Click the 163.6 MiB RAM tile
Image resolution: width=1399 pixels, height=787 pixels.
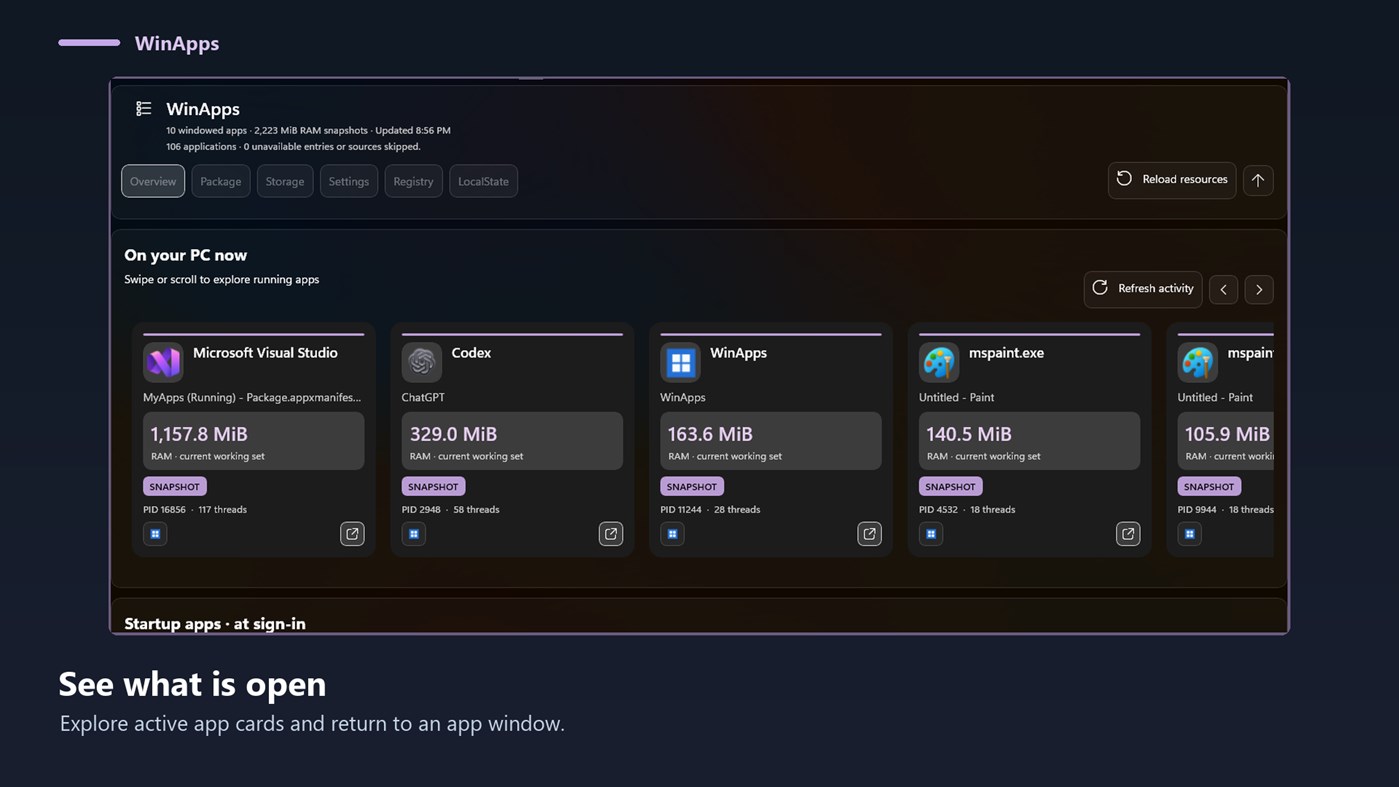[771, 441]
